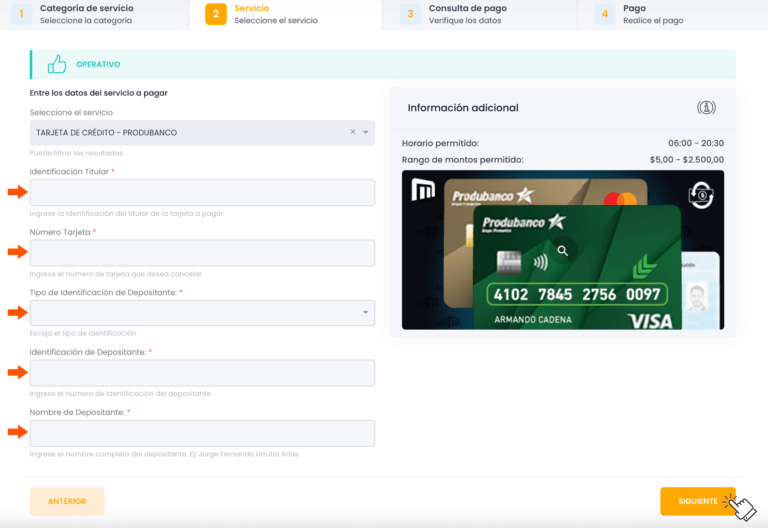768x528 pixels.
Task: Click the Número Tarjeta input field
Action: tap(202, 253)
